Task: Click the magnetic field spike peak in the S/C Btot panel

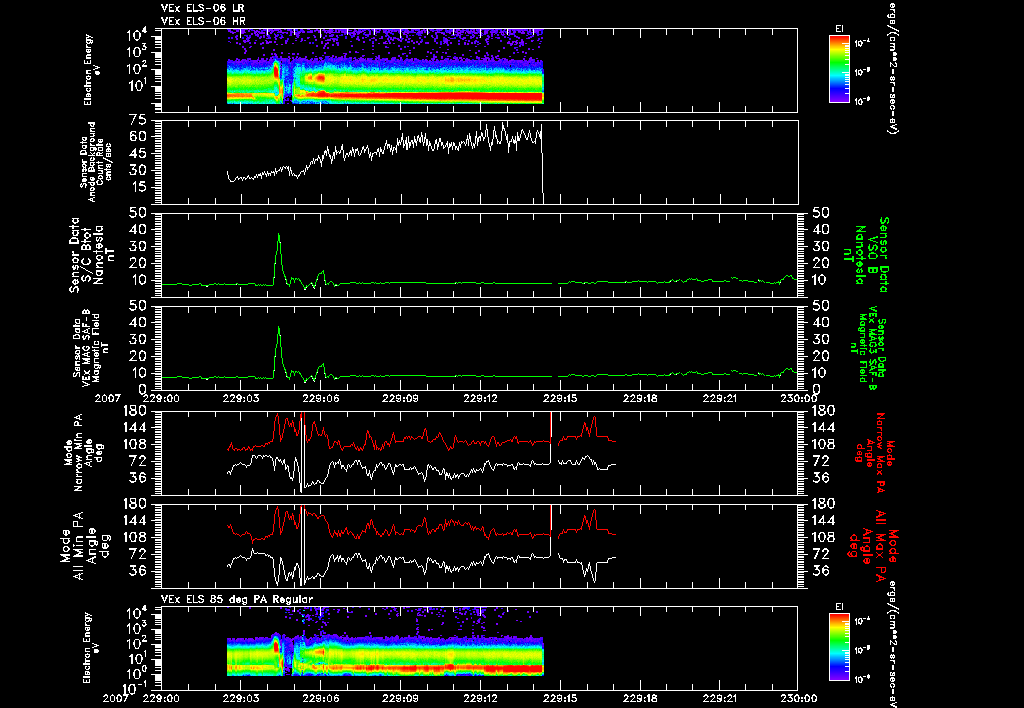Action: (x=279, y=235)
